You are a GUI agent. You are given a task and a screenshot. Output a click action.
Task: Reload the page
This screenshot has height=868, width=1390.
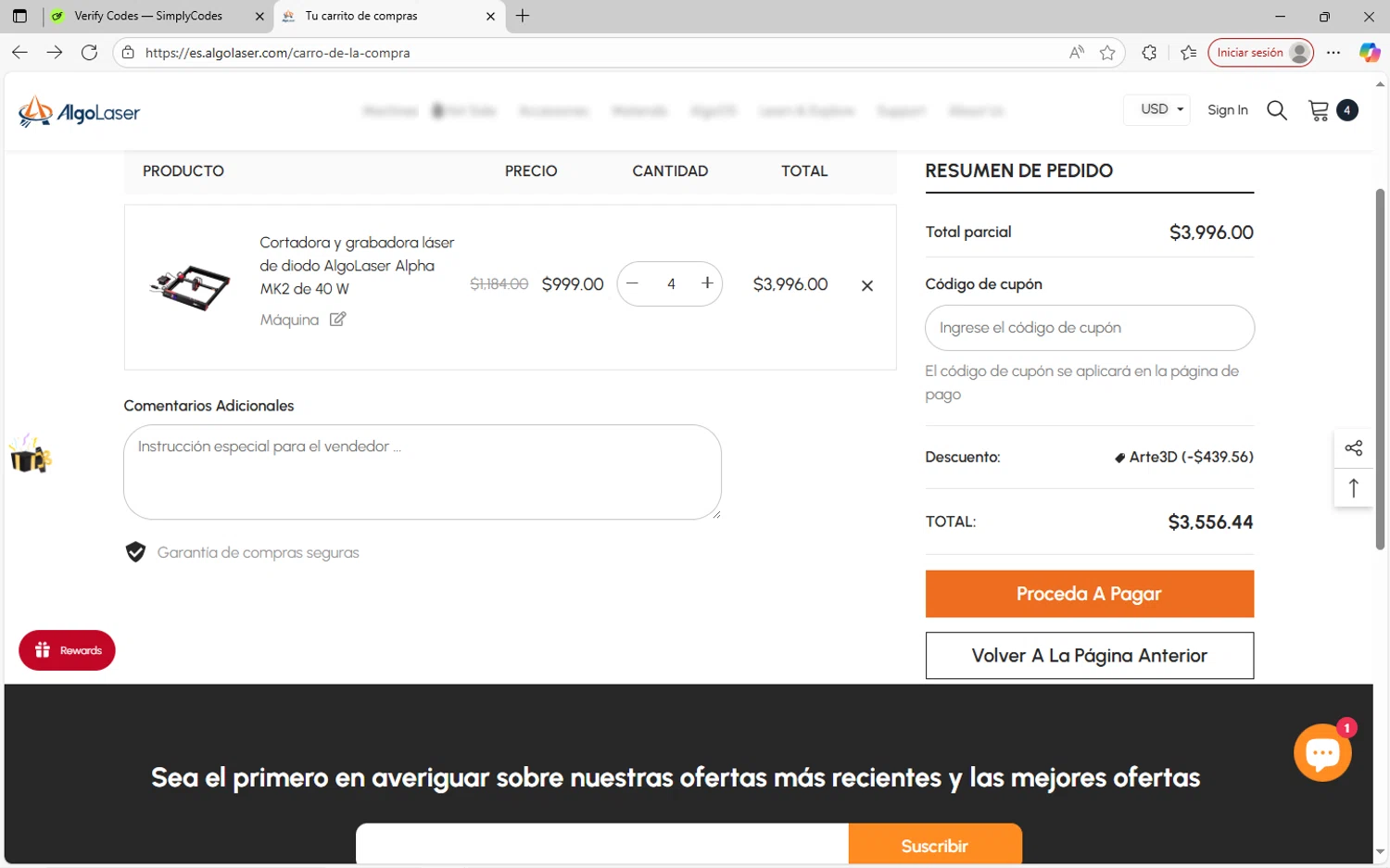click(x=89, y=53)
